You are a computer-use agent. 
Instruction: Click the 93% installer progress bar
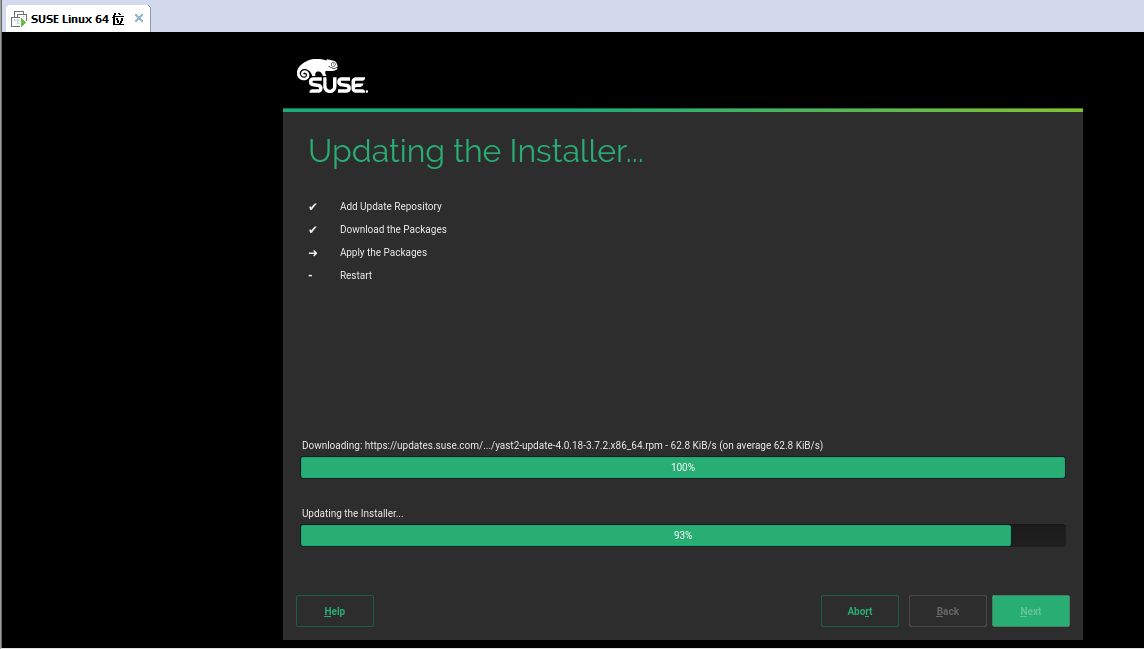683,535
